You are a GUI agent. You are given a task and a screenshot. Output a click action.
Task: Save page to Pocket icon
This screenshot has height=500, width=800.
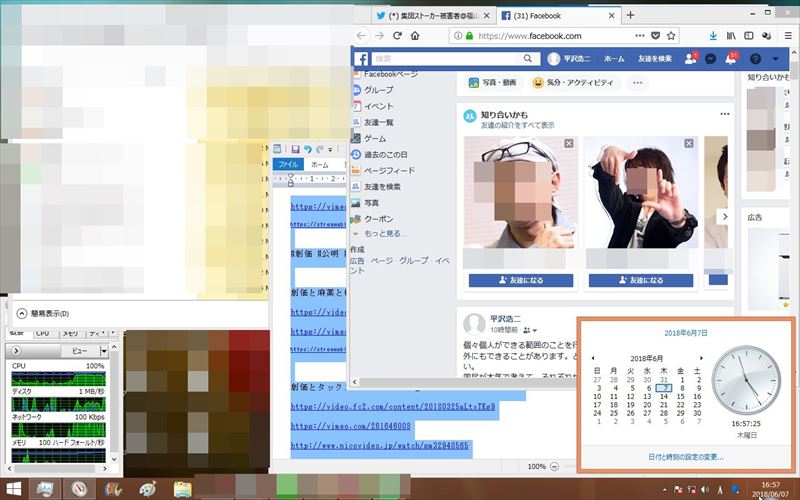[656, 36]
